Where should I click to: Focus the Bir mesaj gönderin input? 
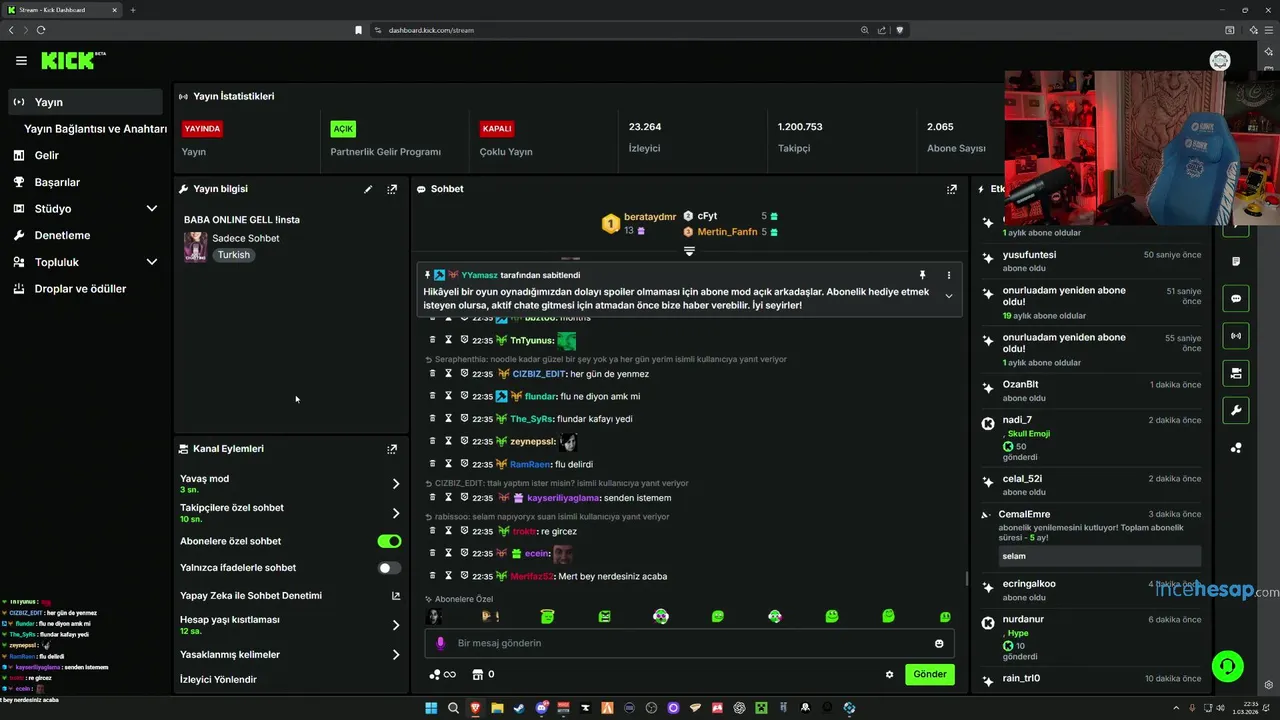pos(690,643)
